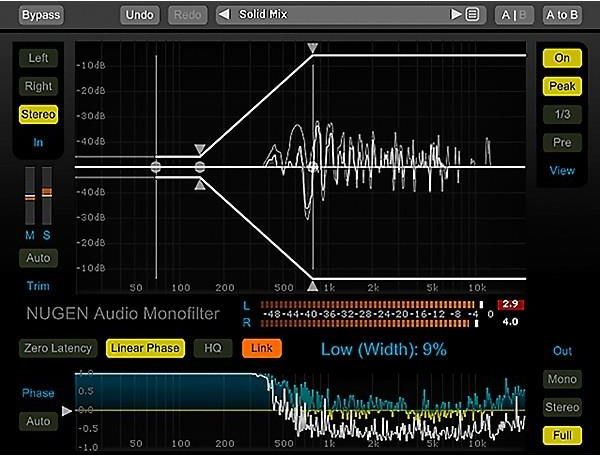This screenshot has width=600, height=456.
Task: Turn off the View On button
Action: click(562, 59)
